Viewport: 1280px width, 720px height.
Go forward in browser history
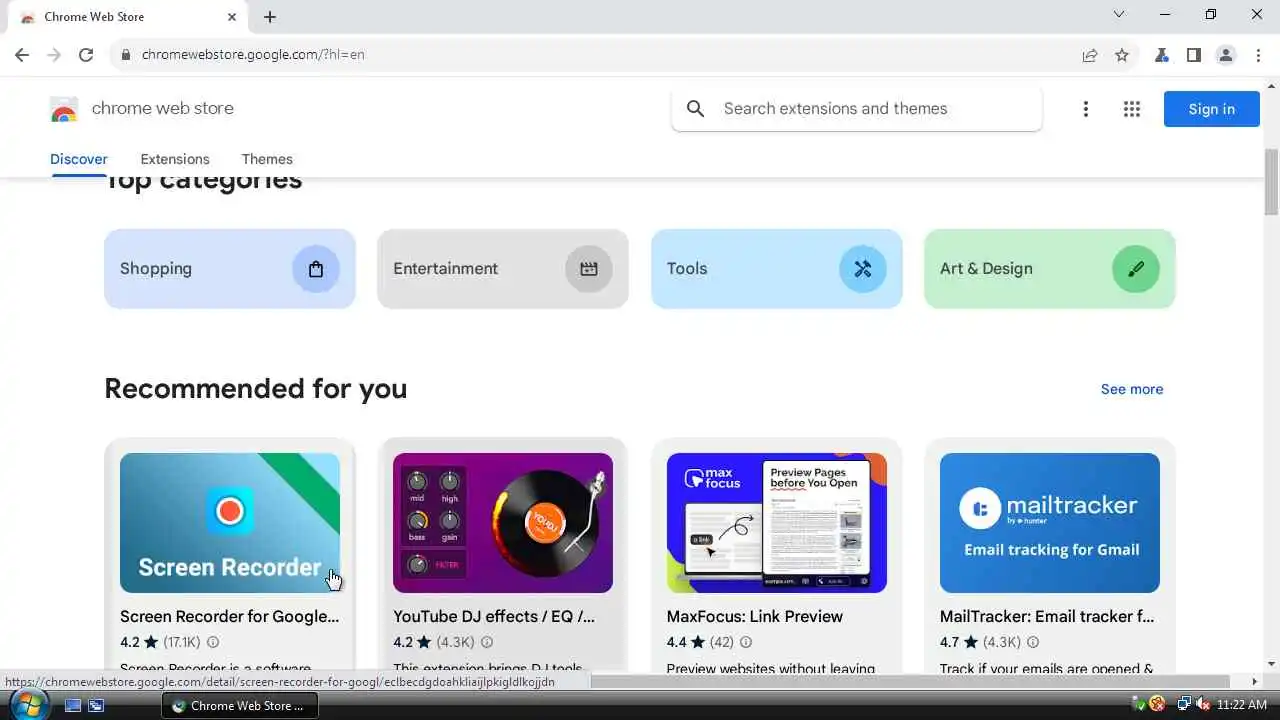pyautogui.click(x=54, y=55)
